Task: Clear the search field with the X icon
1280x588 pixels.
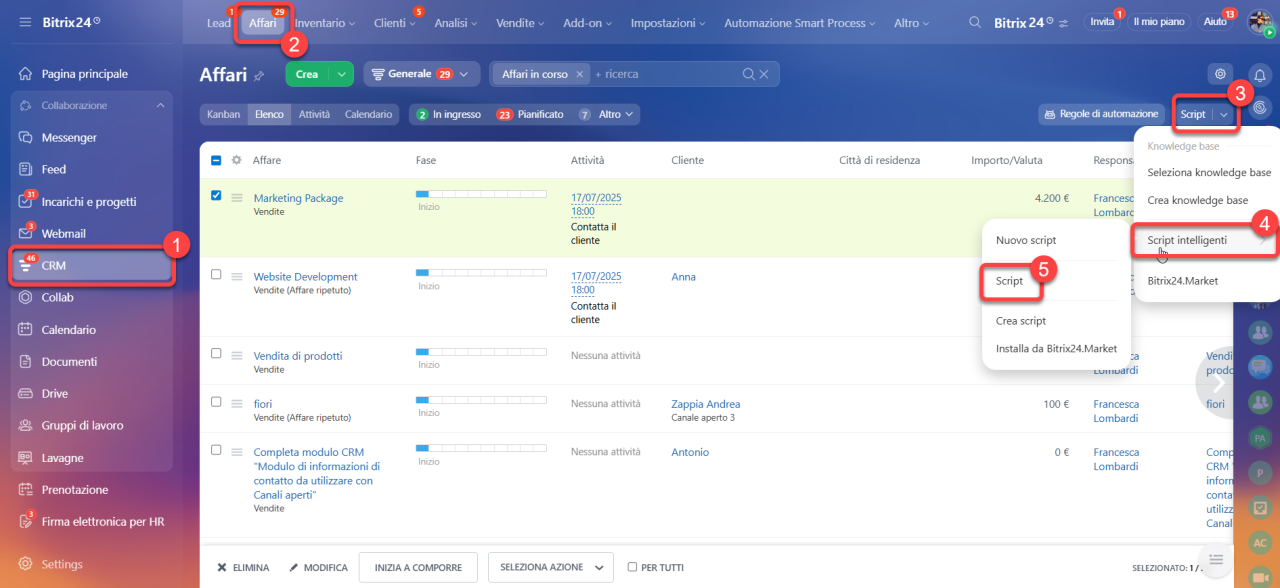Action: 764,74
